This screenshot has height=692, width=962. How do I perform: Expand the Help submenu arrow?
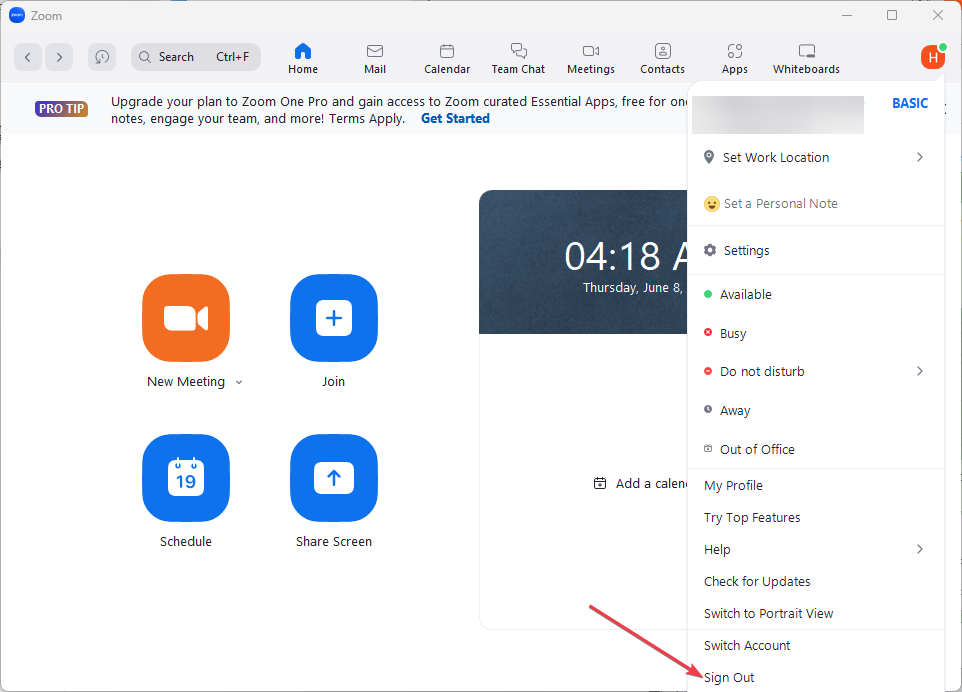920,549
